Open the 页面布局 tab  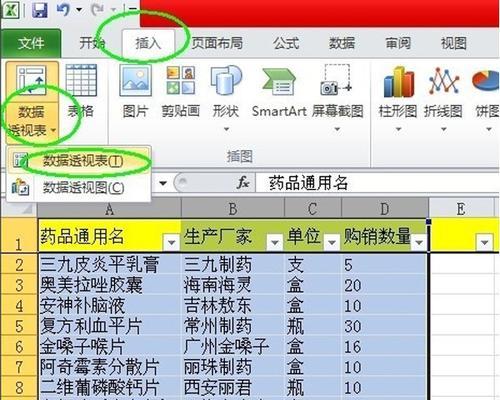pyautogui.click(x=217, y=43)
